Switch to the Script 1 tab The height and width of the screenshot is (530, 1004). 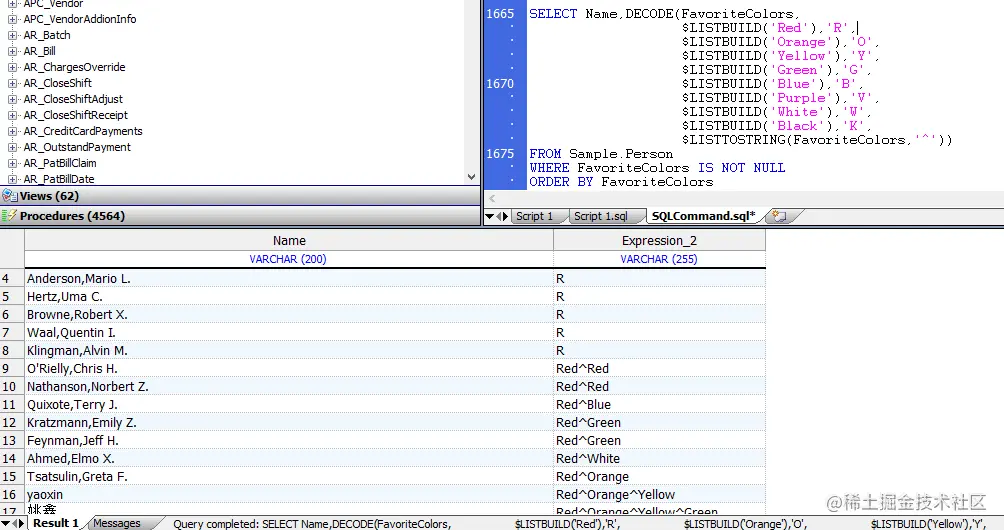[534, 216]
